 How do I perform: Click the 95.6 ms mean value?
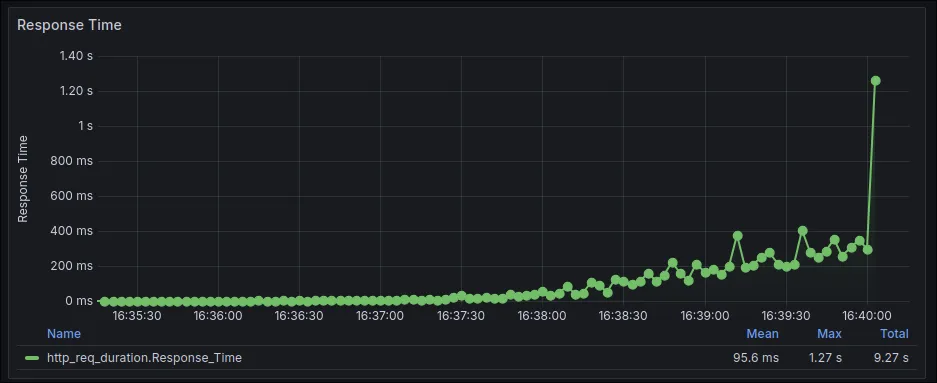pos(756,358)
